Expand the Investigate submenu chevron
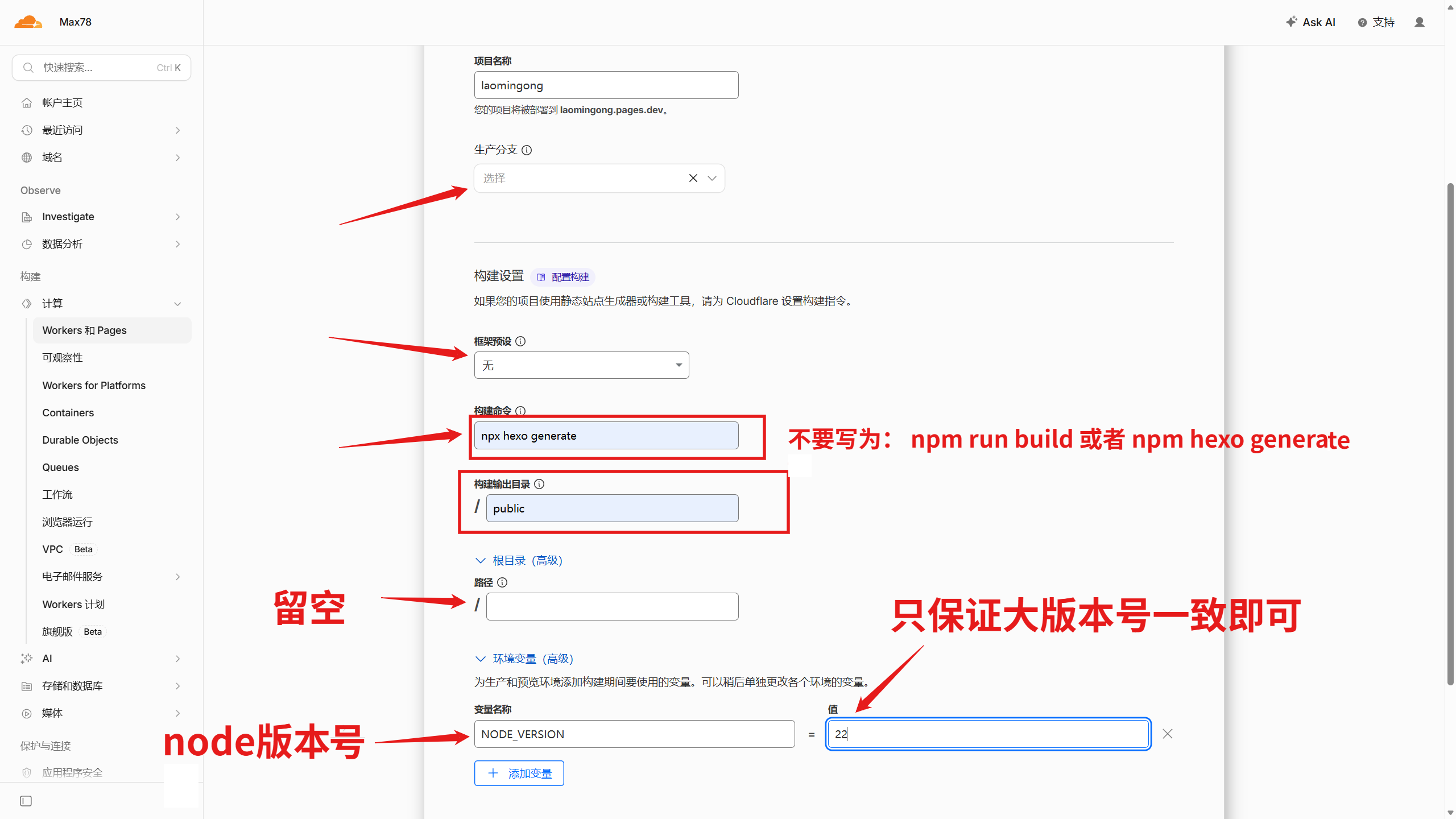Screen dimensions: 1456x819 (x=178, y=217)
